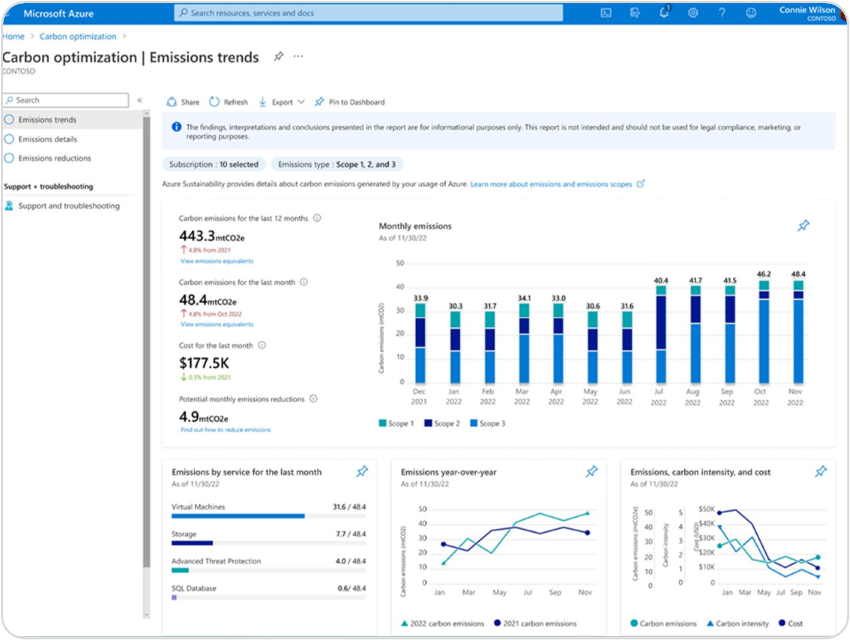Pin Emissions, carbon intensity, and cost chart

821,471
